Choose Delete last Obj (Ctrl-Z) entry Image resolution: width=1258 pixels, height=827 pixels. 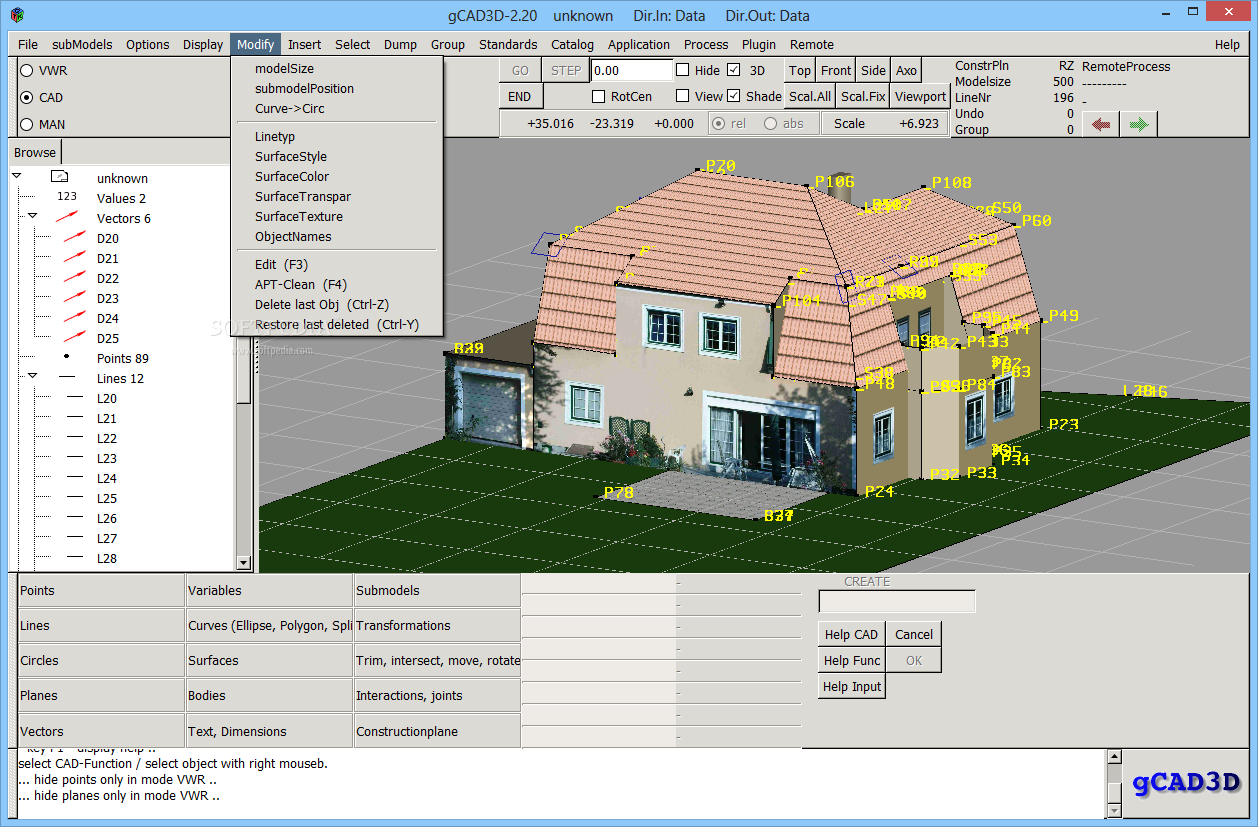[321, 305]
